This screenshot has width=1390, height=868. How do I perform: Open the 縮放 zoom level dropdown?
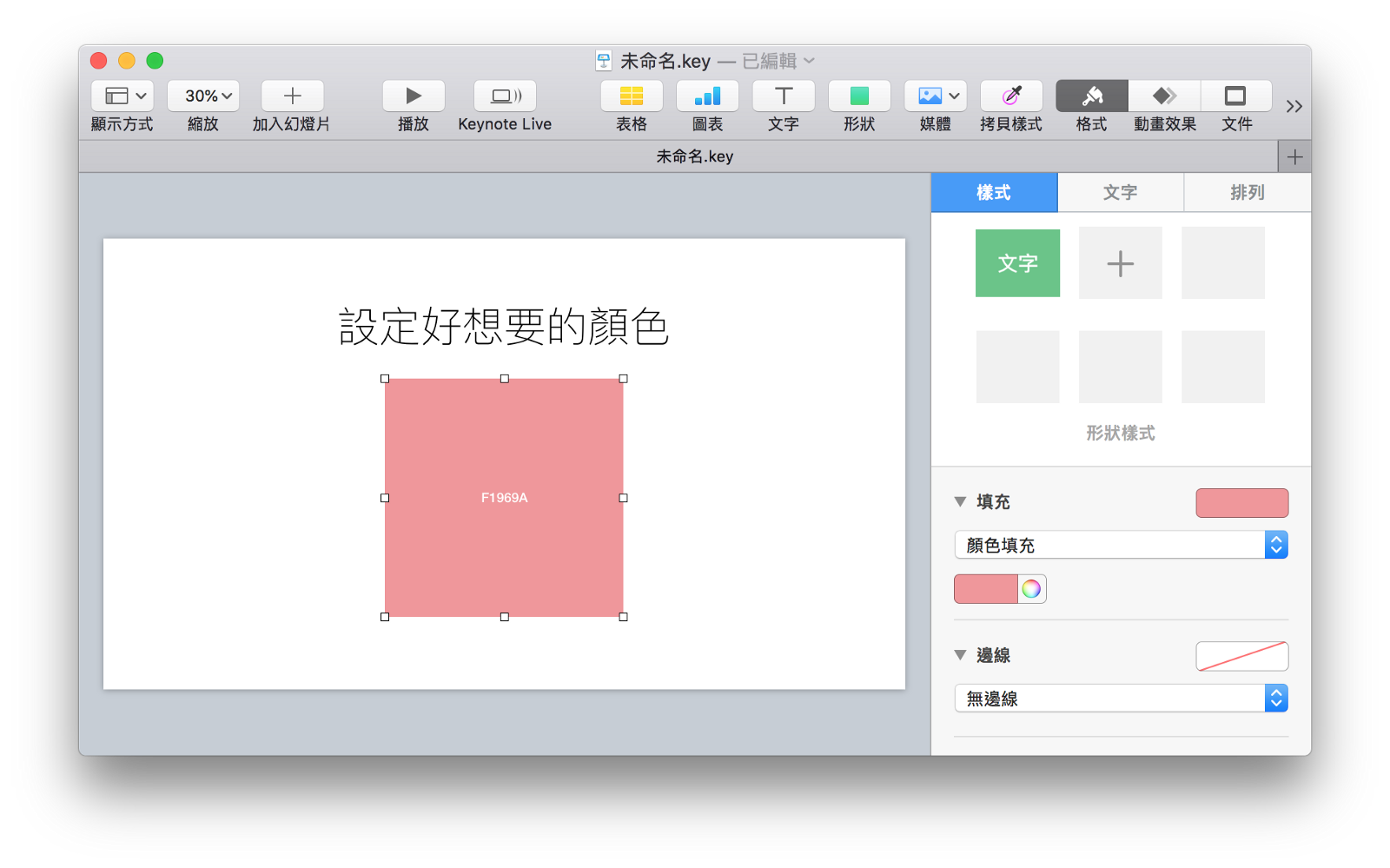point(202,96)
